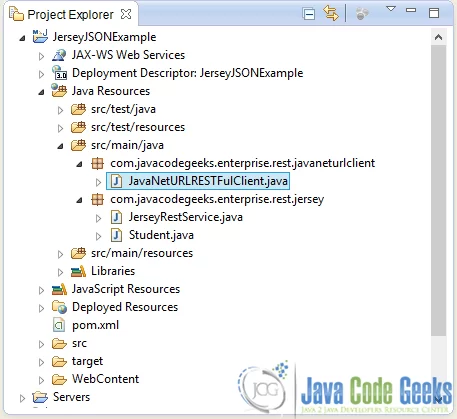The image size is (457, 419).
Task: Select the JerseyJSONExample project icon
Action: point(40,36)
